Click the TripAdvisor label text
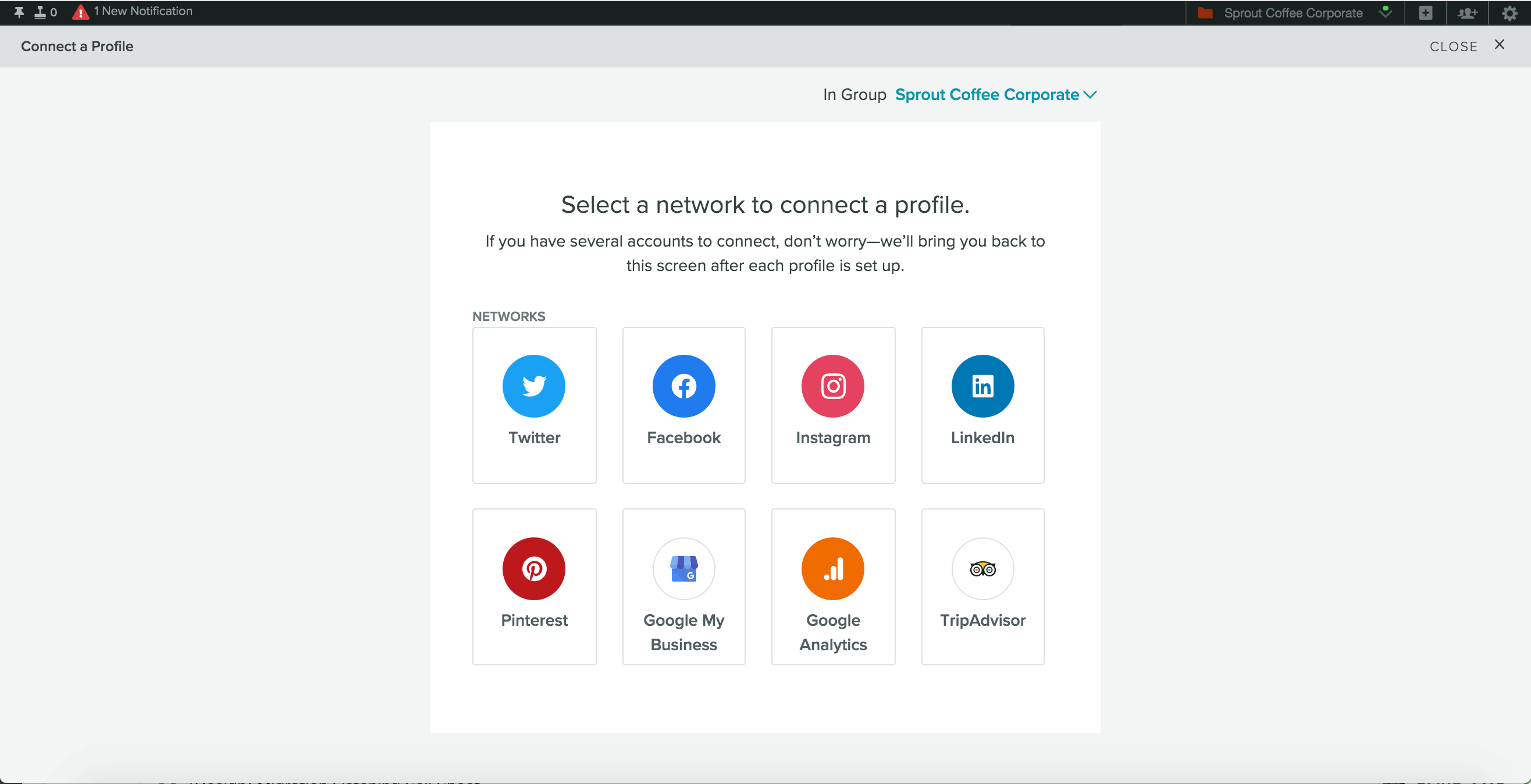1531x784 pixels. (982, 620)
